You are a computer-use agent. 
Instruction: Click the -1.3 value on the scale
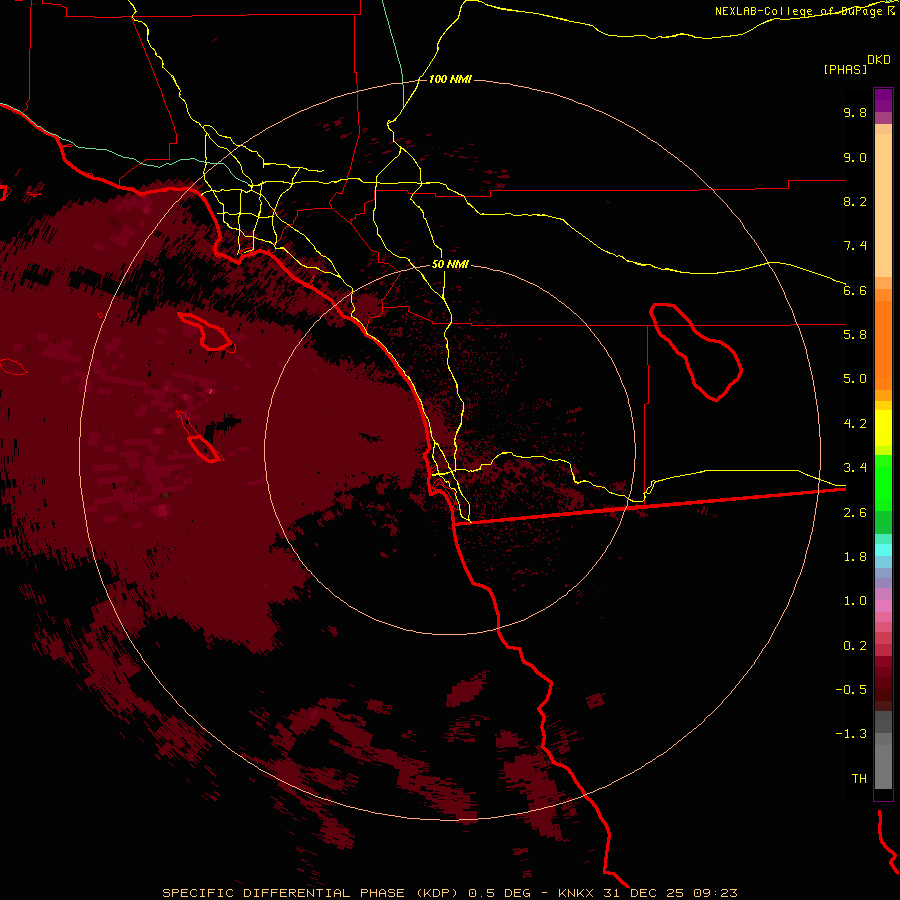click(851, 734)
